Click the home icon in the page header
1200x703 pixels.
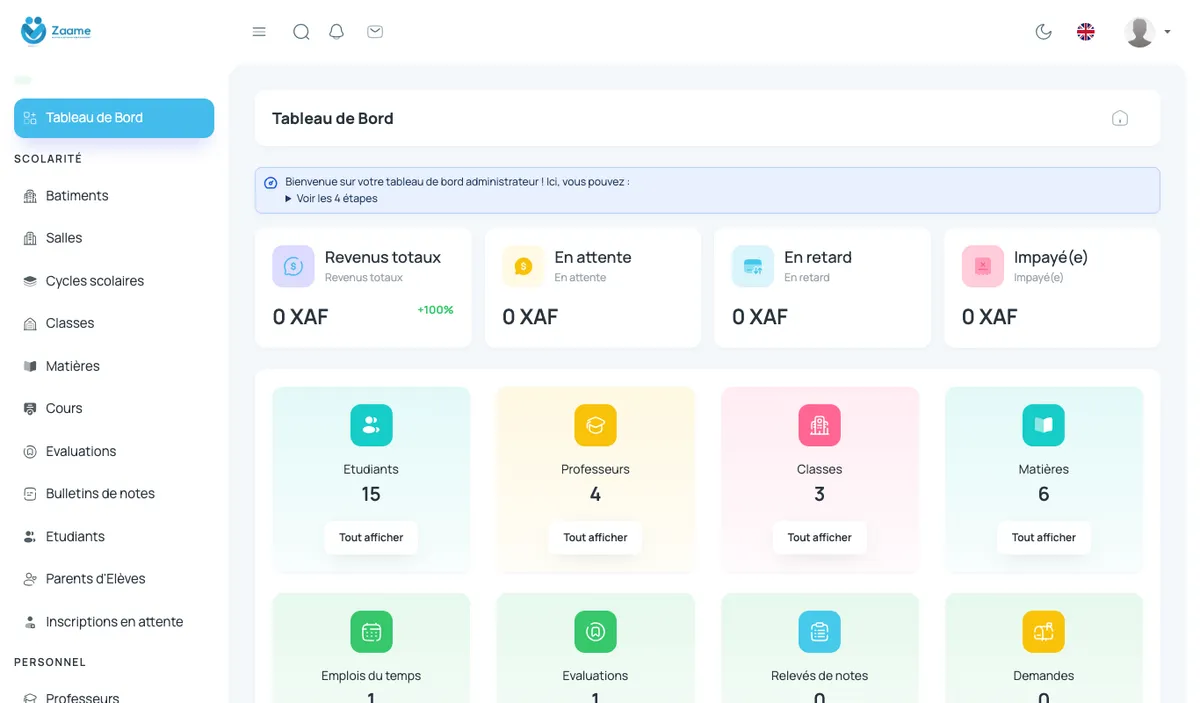[x=1120, y=118]
